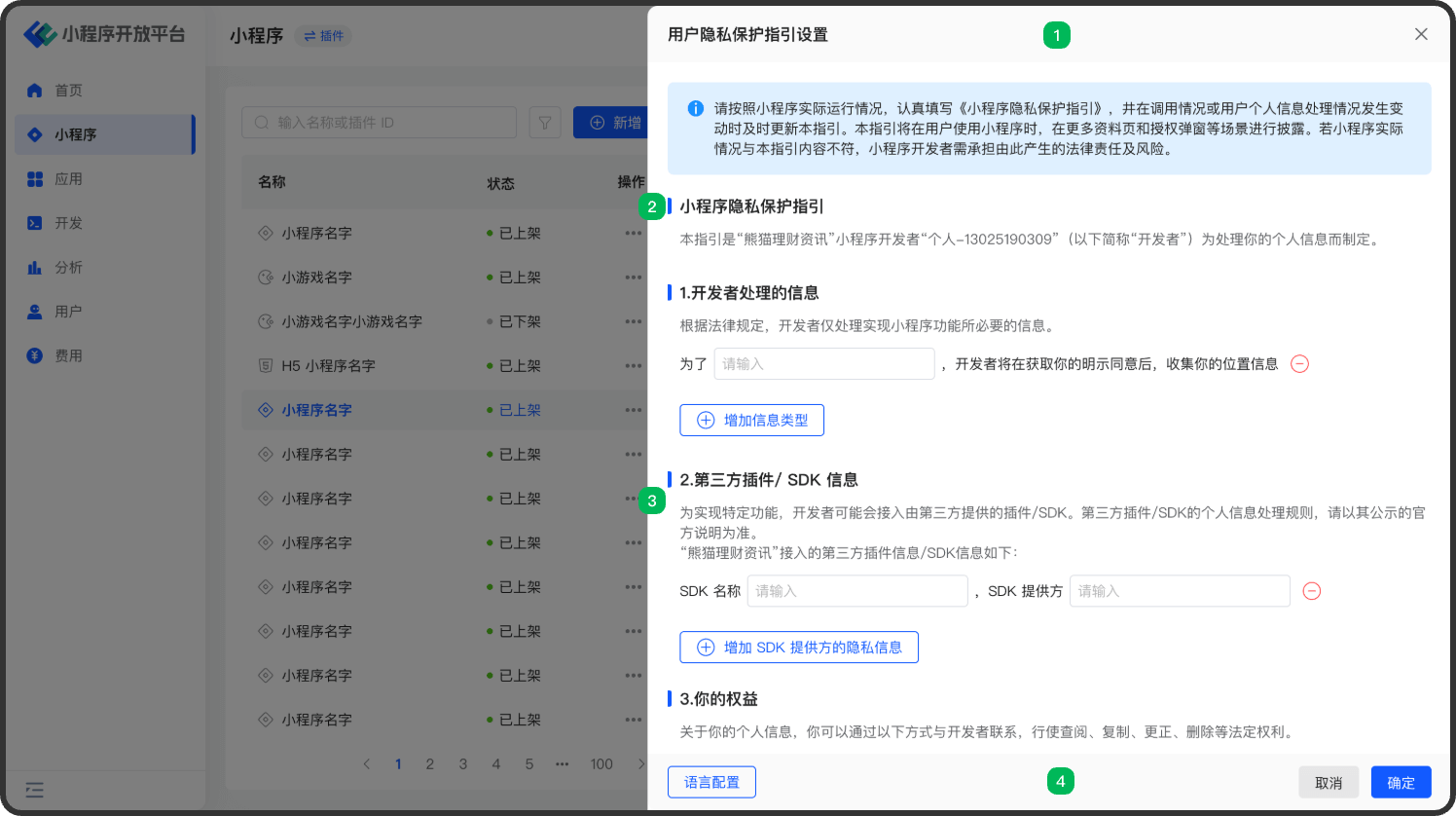
Task: Switch using the 插件 toggle tag
Action: coord(323,36)
